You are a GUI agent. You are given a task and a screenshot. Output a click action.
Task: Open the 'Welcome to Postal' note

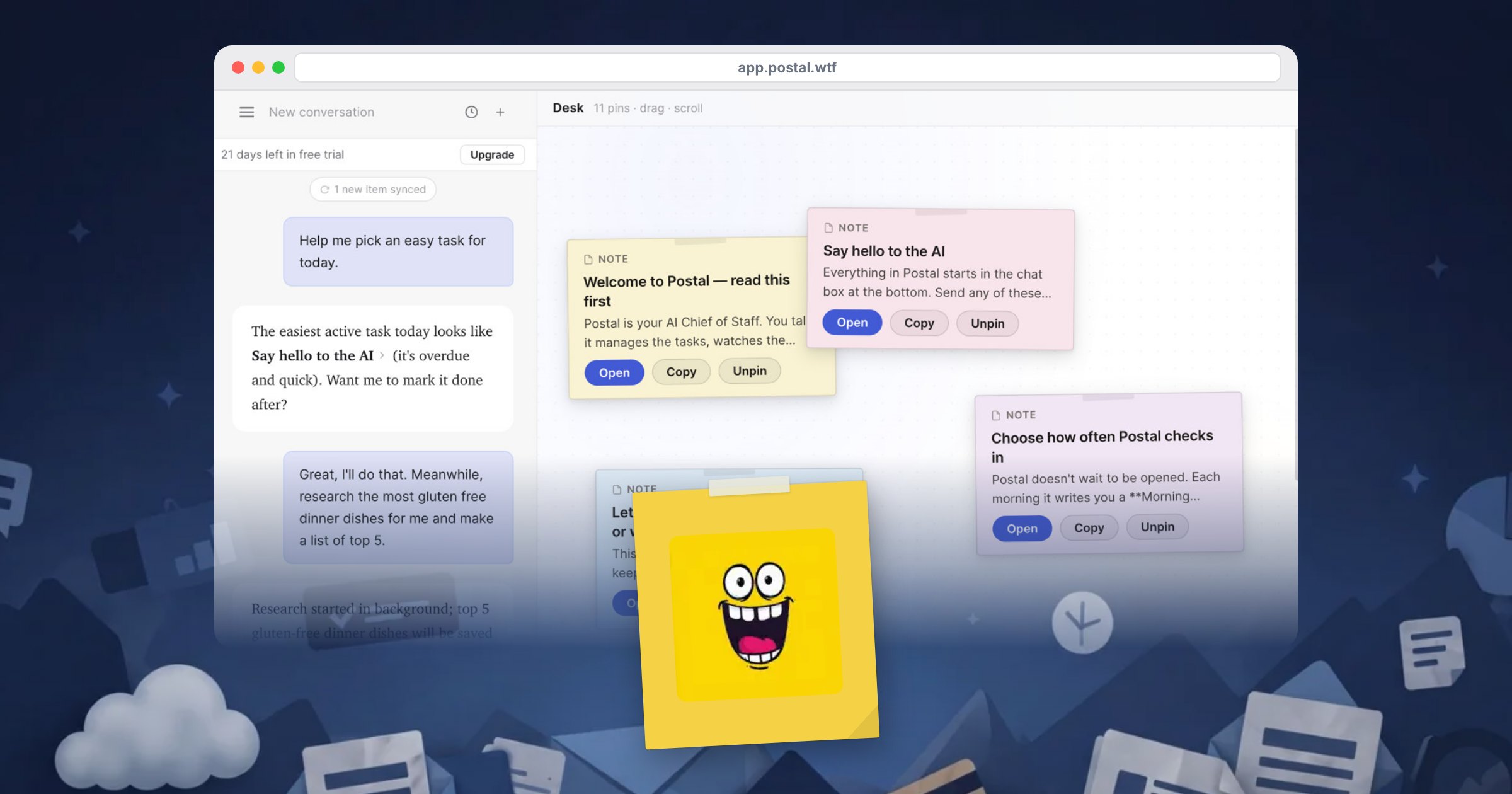point(614,372)
